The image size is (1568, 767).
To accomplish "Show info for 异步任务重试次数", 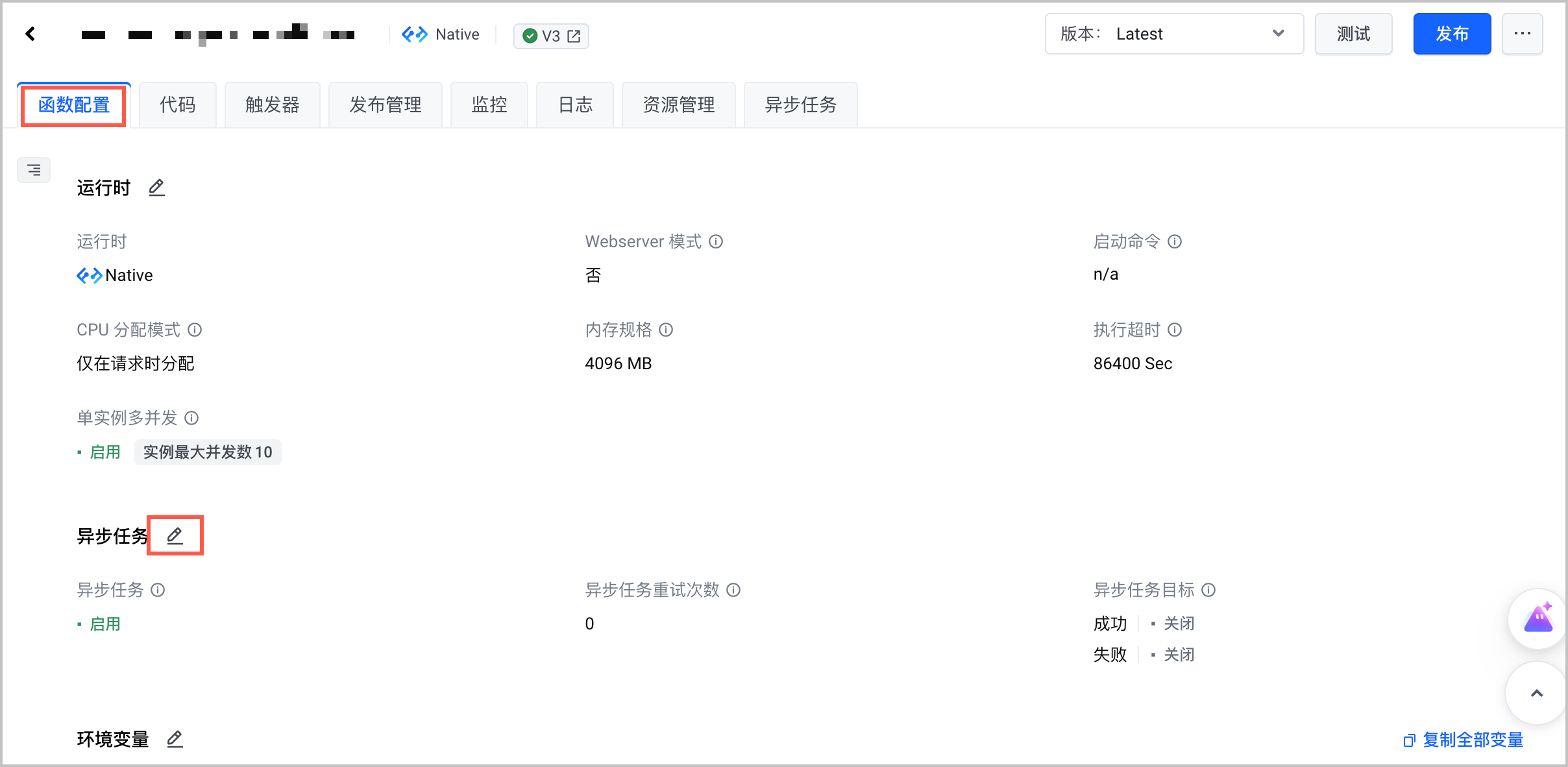I will pos(733,590).
